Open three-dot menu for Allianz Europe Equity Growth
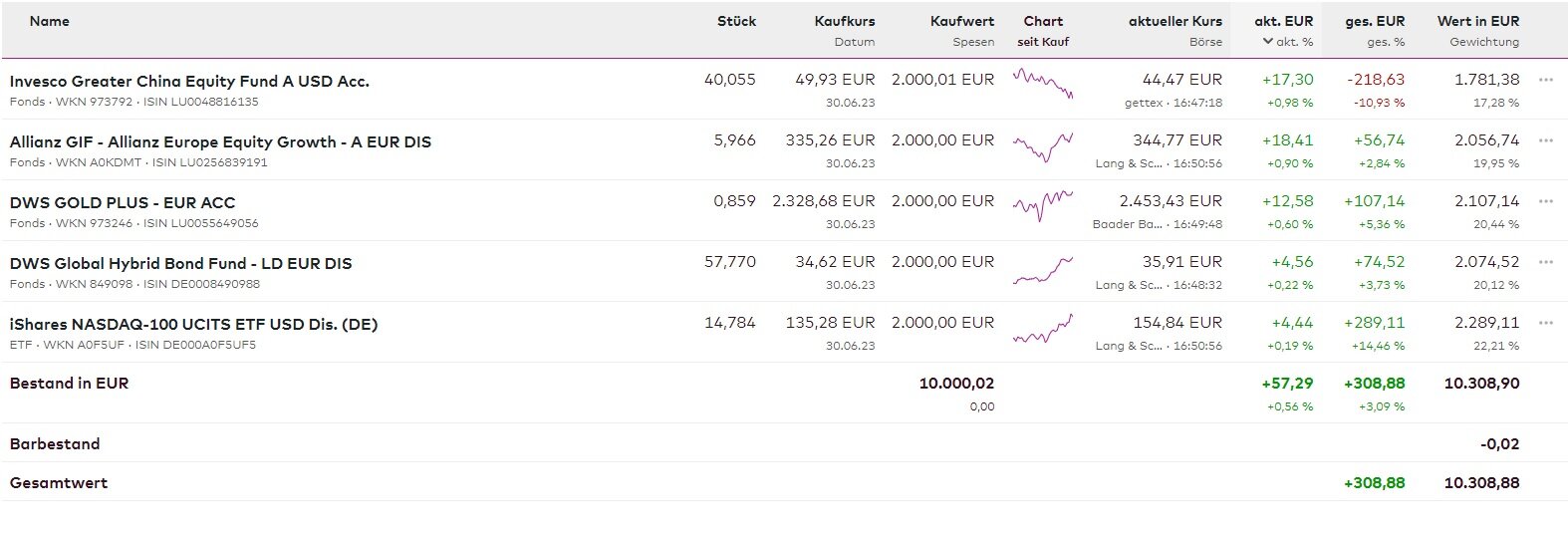 (x=1545, y=140)
